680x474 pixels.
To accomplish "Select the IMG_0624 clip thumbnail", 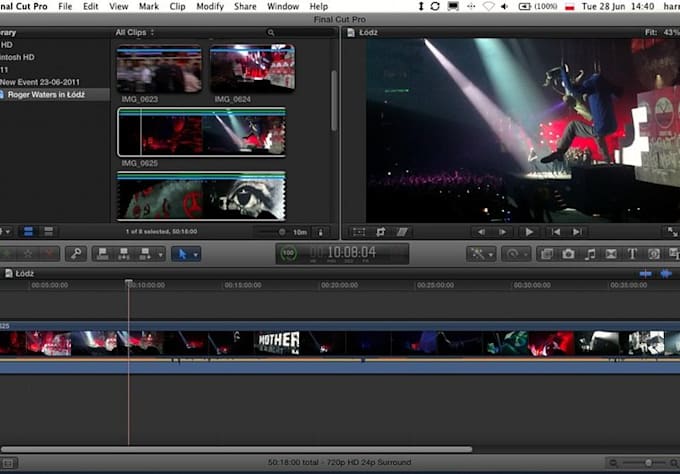I will click(x=252, y=68).
